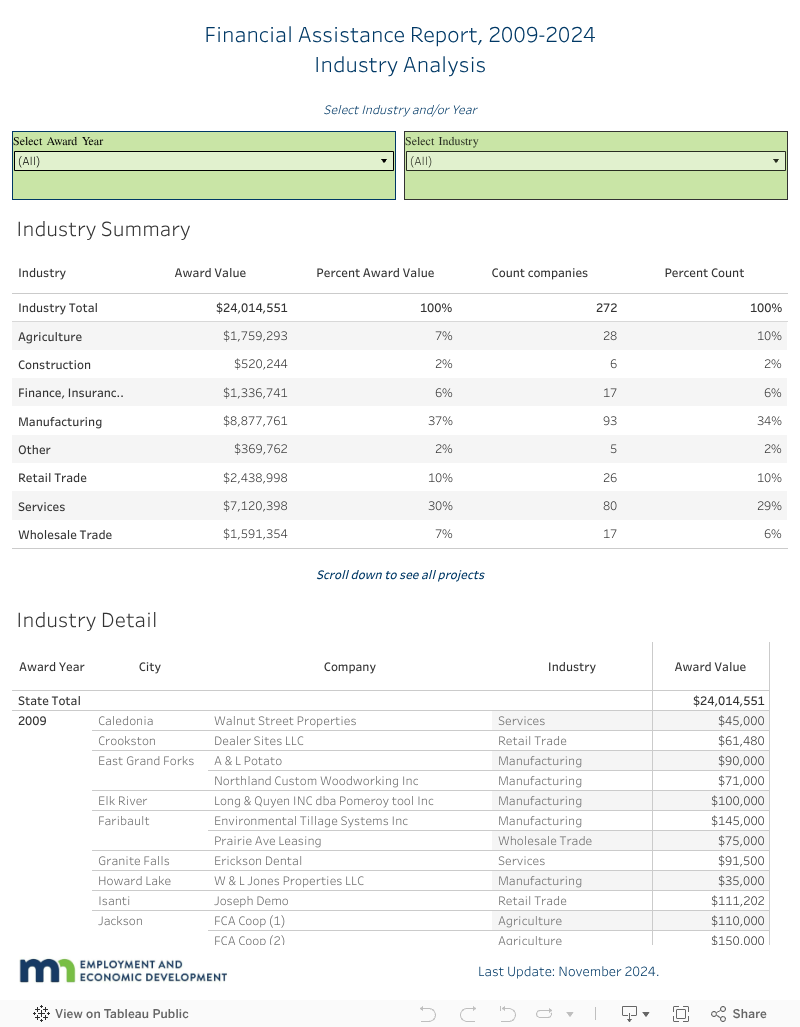Click the Tableau logo icon

[41, 1014]
